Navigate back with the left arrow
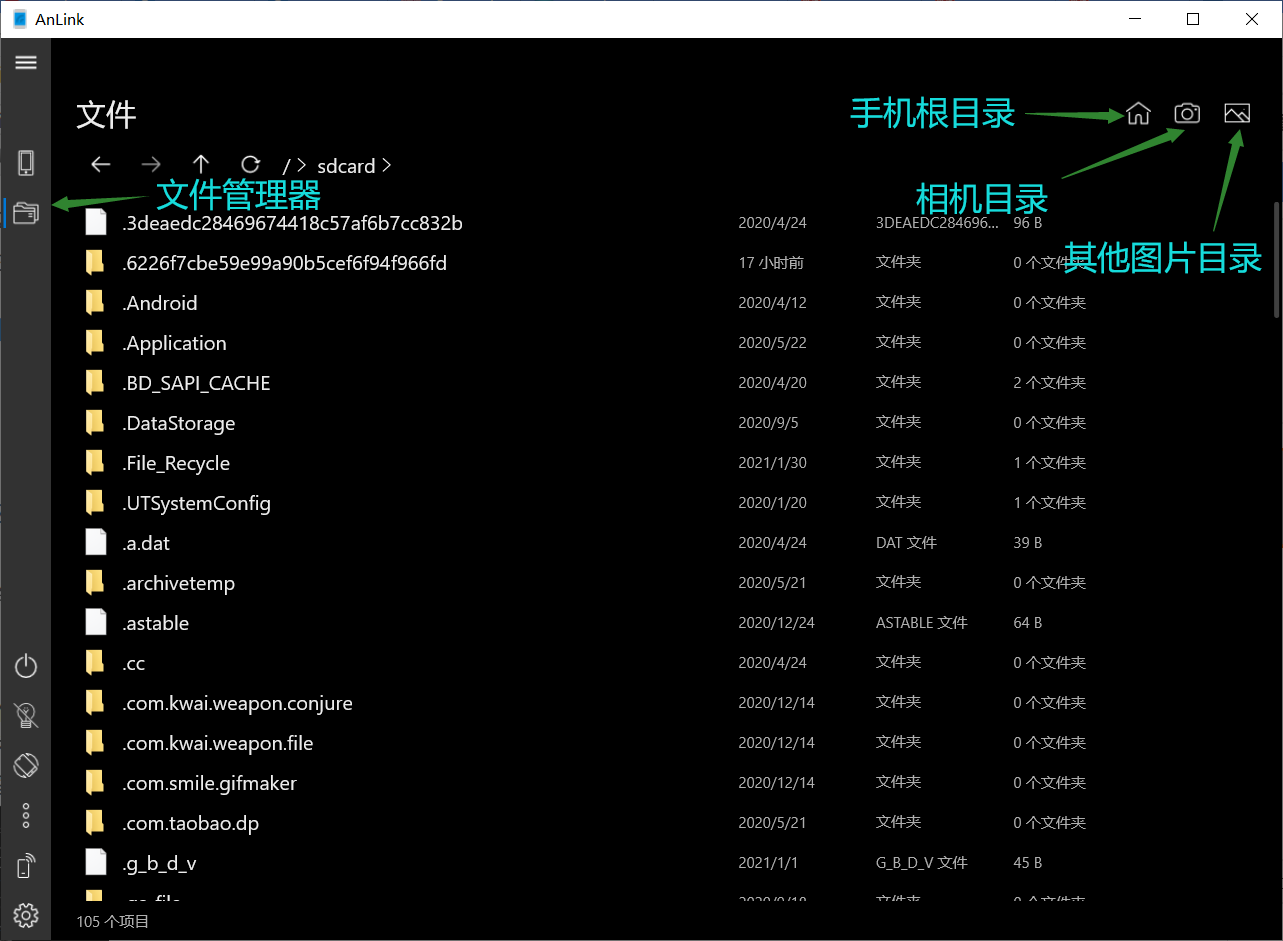This screenshot has height=941, width=1283. (101, 165)
